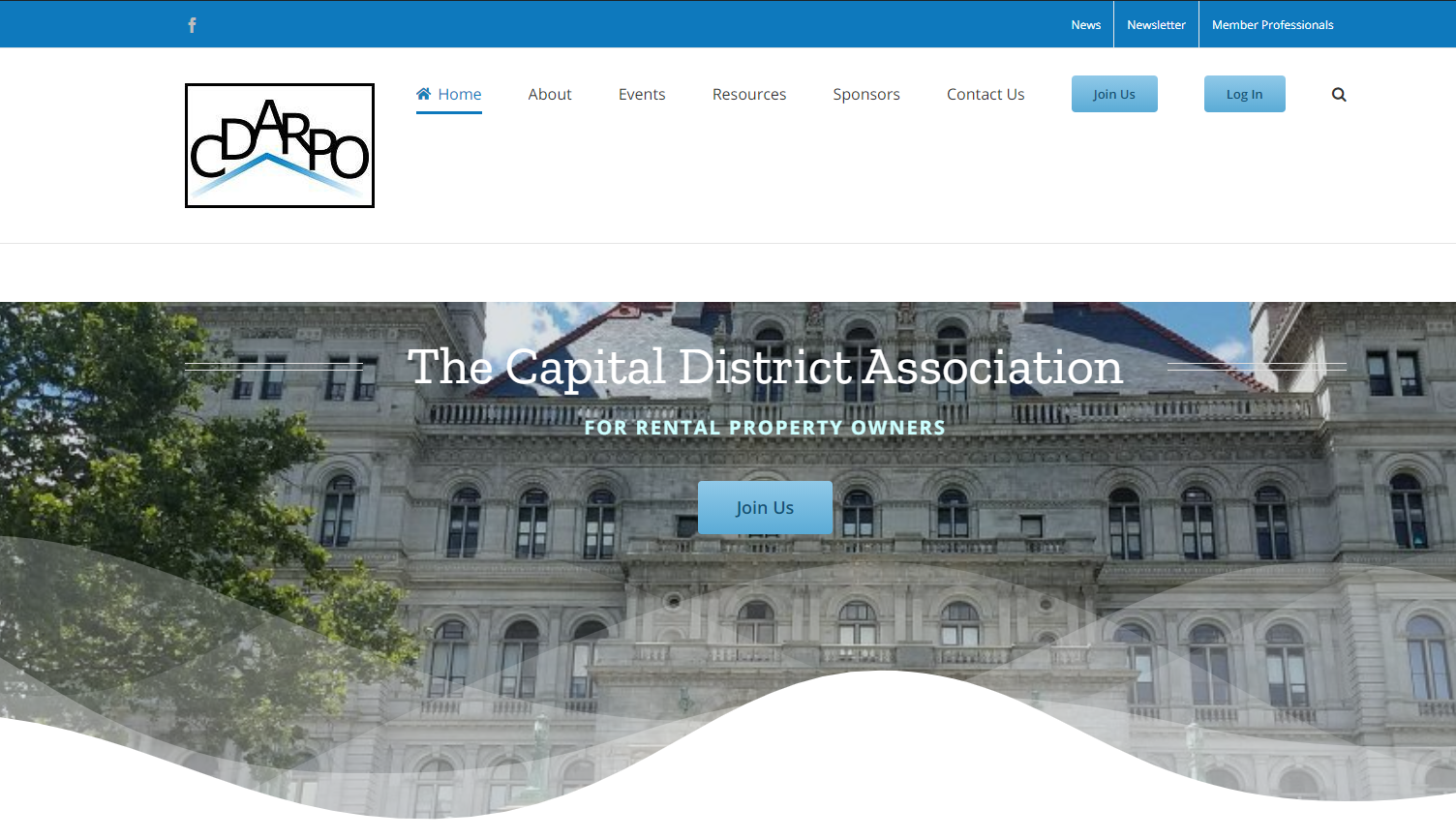
Task: Click the CDARPO logo image
Action: click(x=280, y=145)
